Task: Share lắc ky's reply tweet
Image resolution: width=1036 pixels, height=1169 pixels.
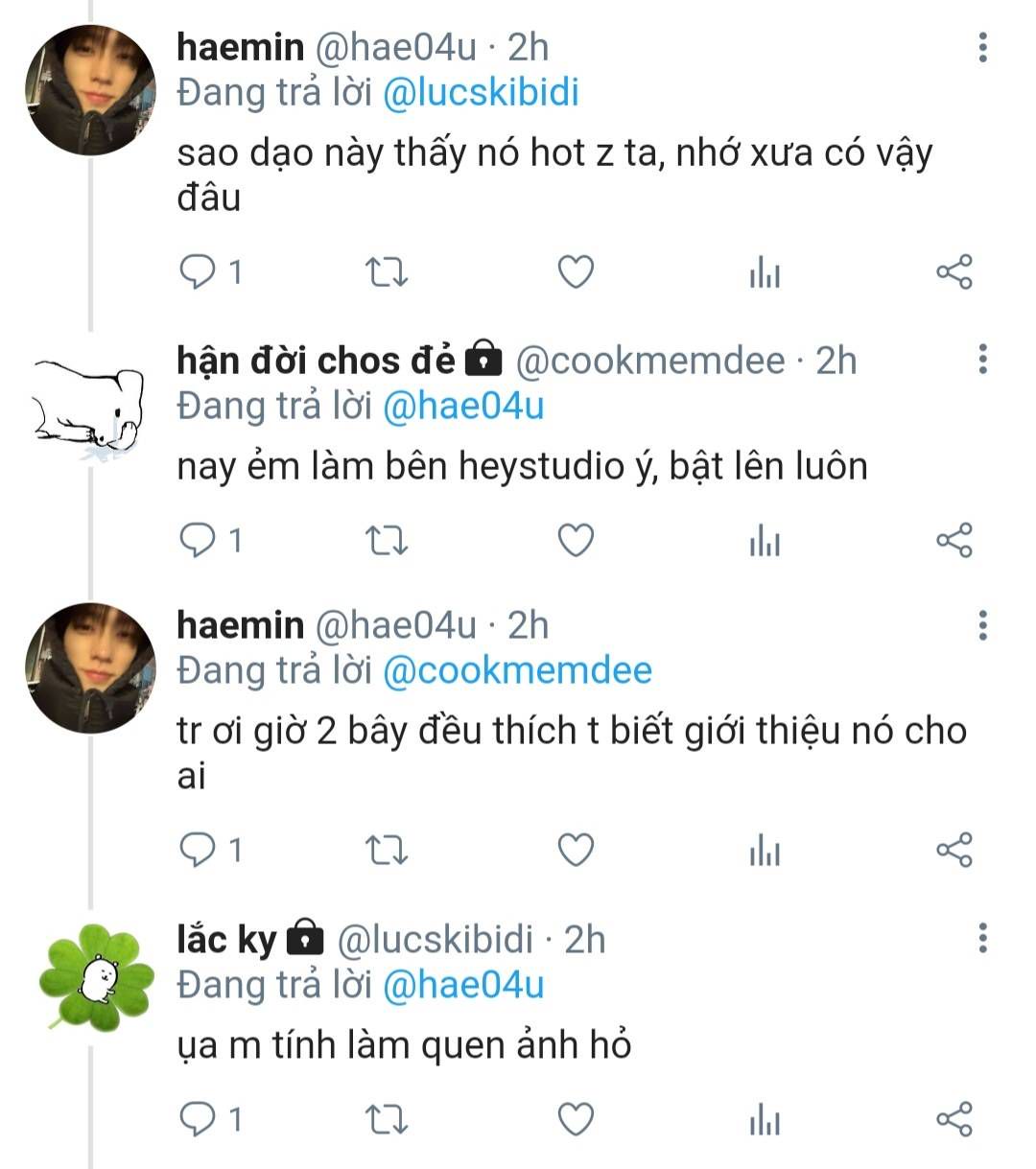Action: [x=954, y=1119]
